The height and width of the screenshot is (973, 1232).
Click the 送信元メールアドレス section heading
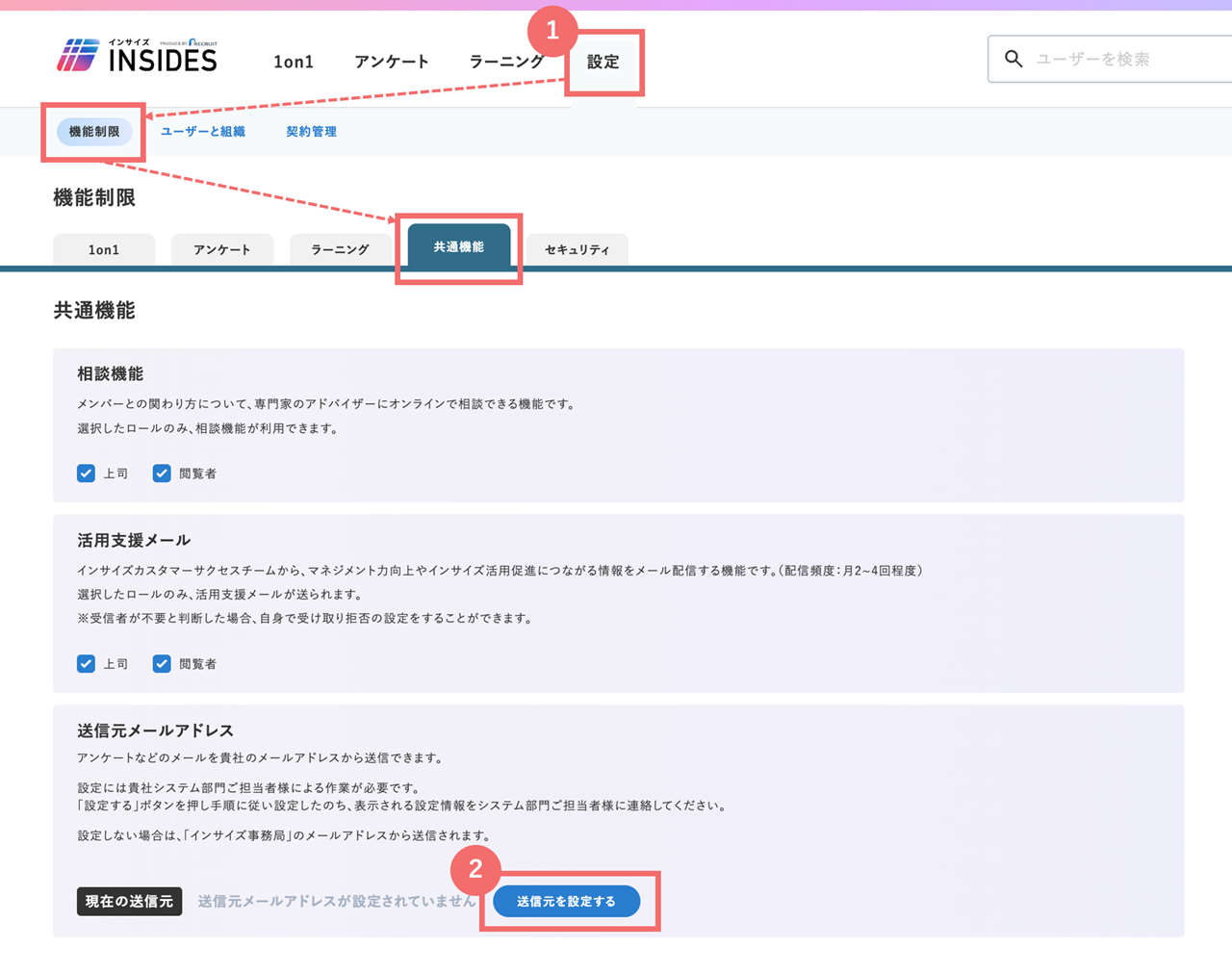(156, 730)
